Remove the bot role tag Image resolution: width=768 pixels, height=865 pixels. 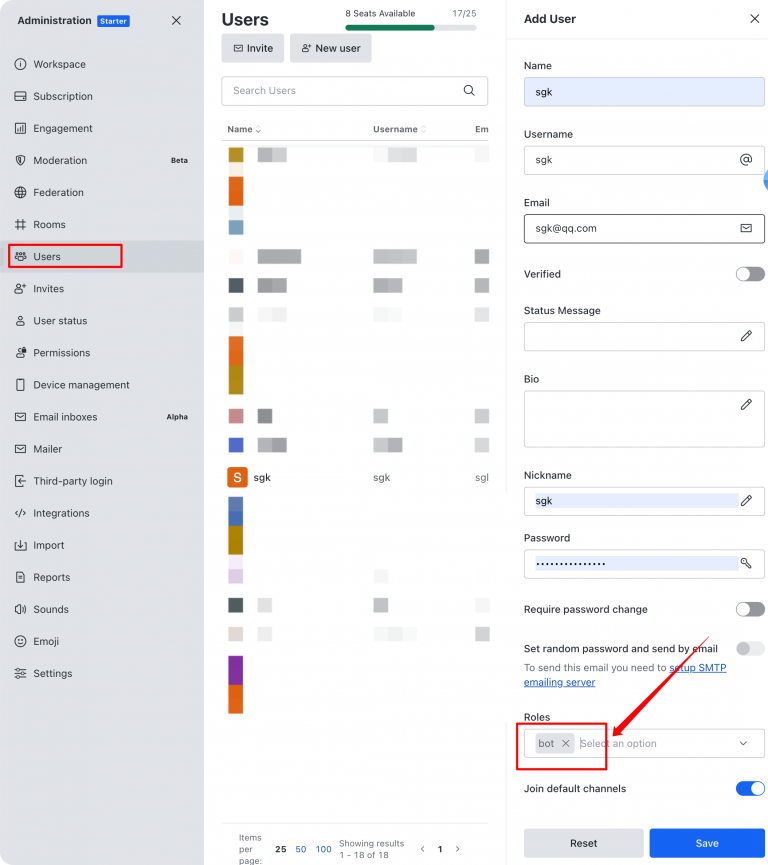[566, 744]
